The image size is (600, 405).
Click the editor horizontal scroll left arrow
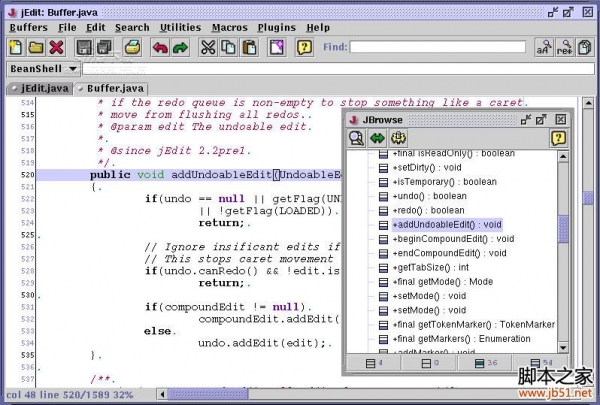pyautogui.click(x=163, y=394)
